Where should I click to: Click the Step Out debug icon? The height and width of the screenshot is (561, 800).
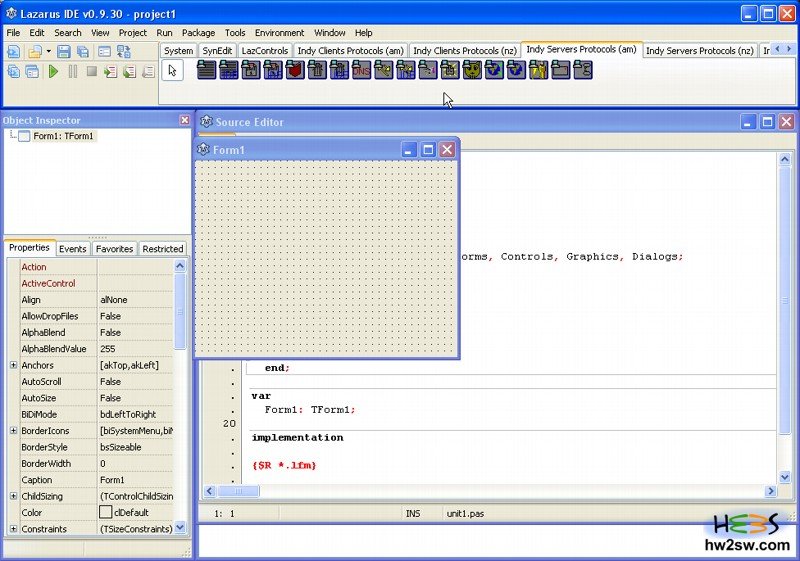click(x=148, y=71)
